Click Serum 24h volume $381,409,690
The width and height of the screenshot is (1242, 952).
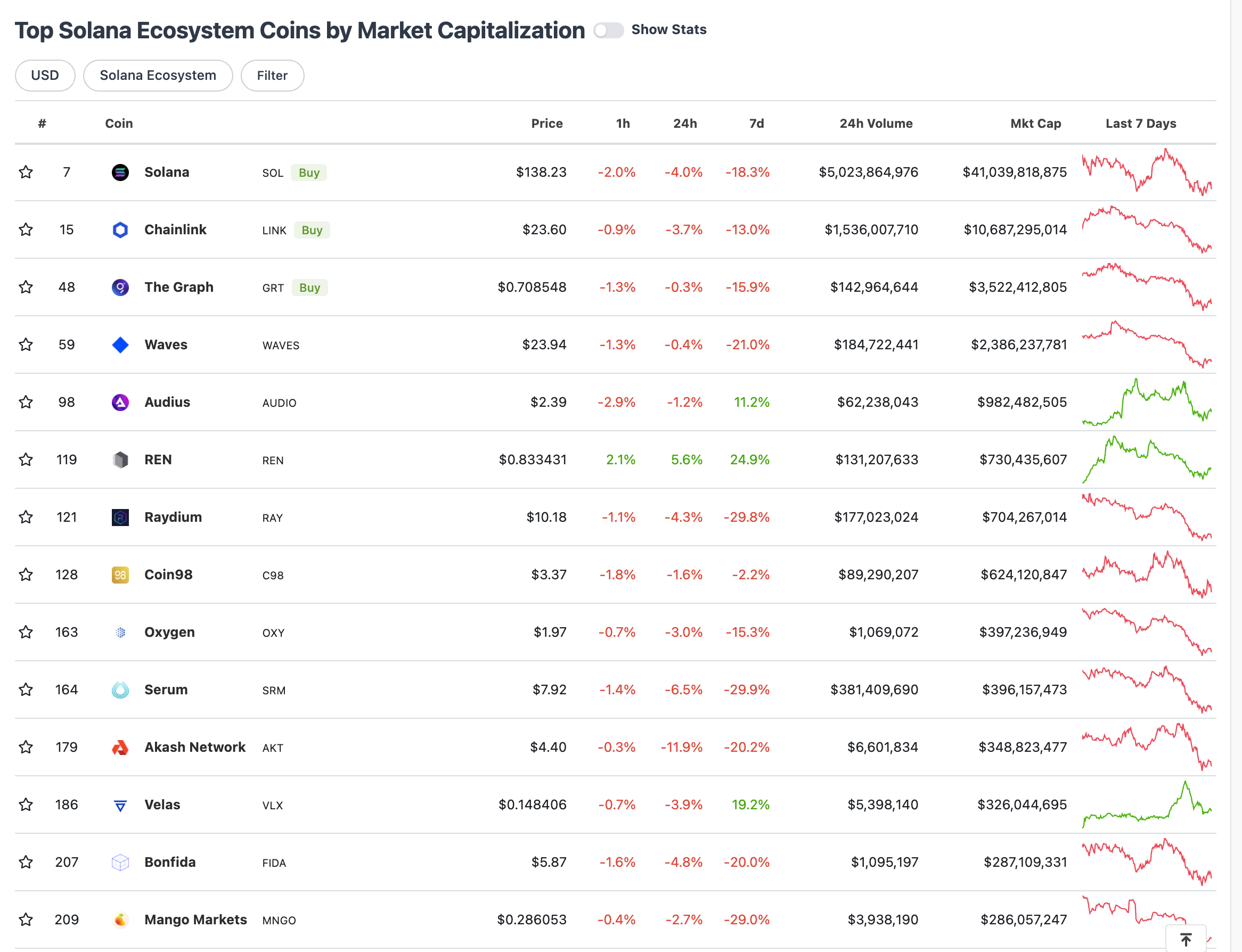pos(874,690)
